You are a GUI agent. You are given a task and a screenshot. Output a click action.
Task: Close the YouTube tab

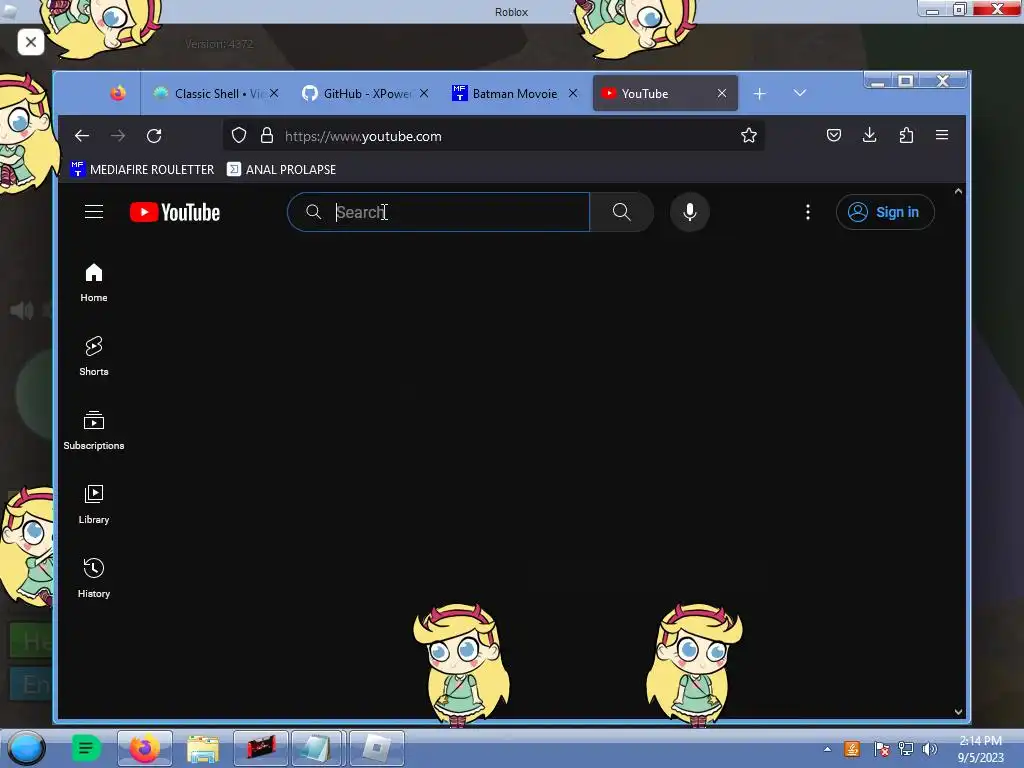pos(722,93)
